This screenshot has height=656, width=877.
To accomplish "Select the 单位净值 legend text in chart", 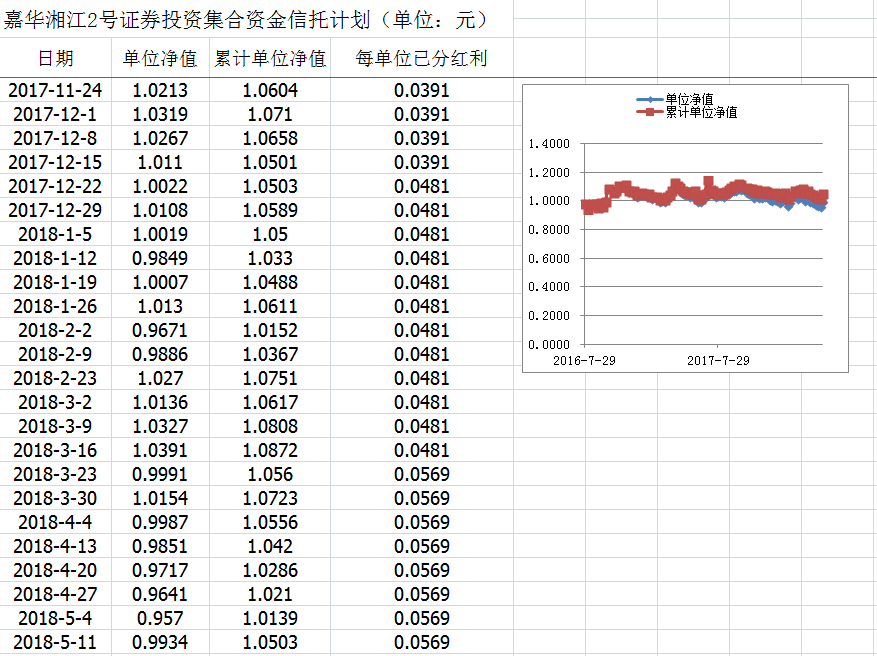I will (689, 100).
